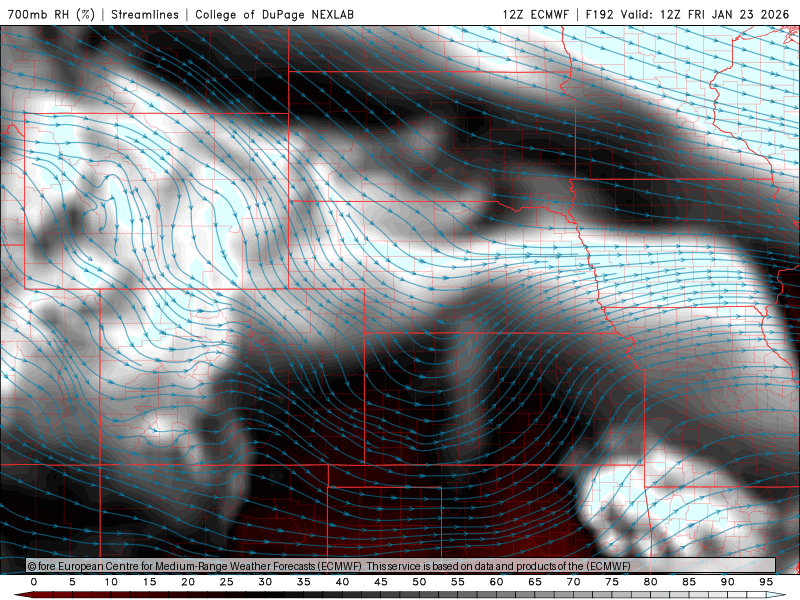Click the "30" label on RH scale
800x600 pixels.
(265, 582)
